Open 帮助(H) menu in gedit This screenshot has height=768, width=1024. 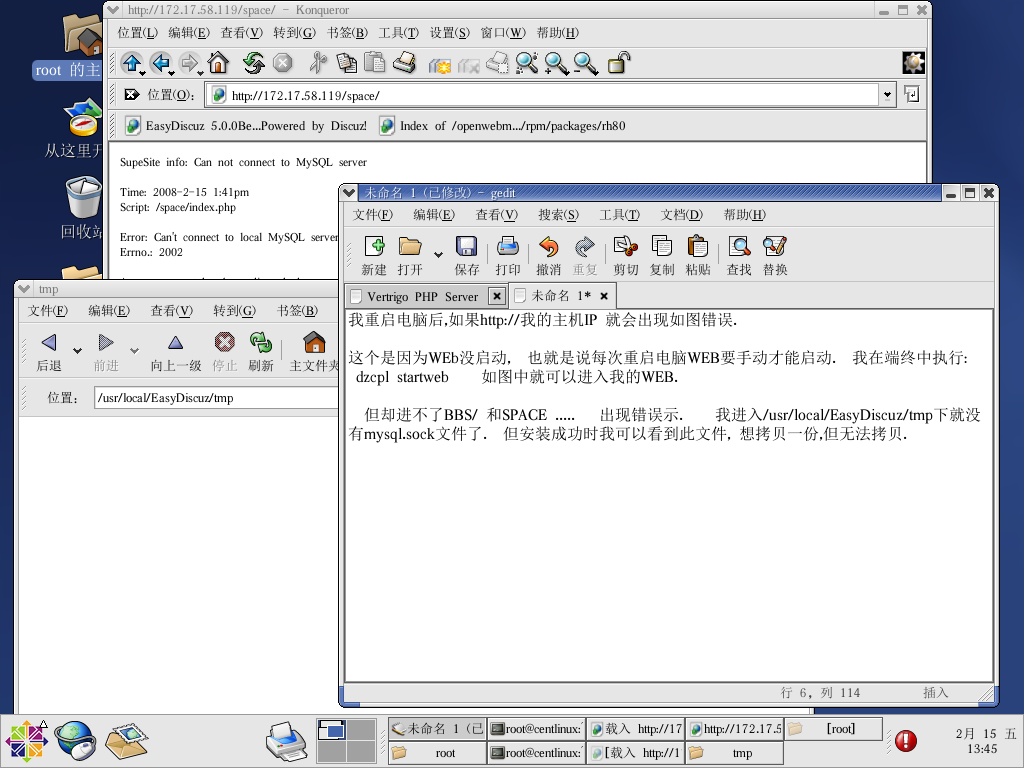(744, 215)
